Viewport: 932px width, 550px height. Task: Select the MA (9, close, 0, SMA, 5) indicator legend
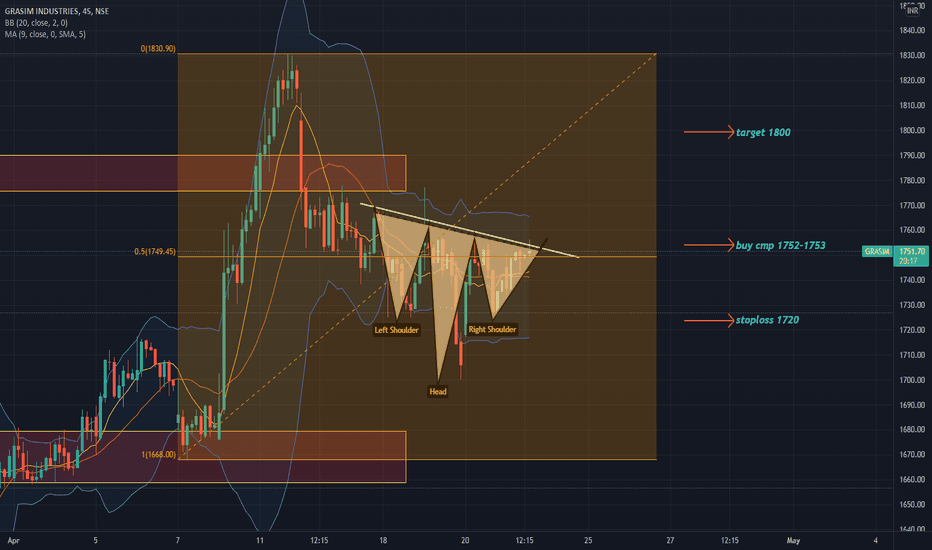point(45,34)
